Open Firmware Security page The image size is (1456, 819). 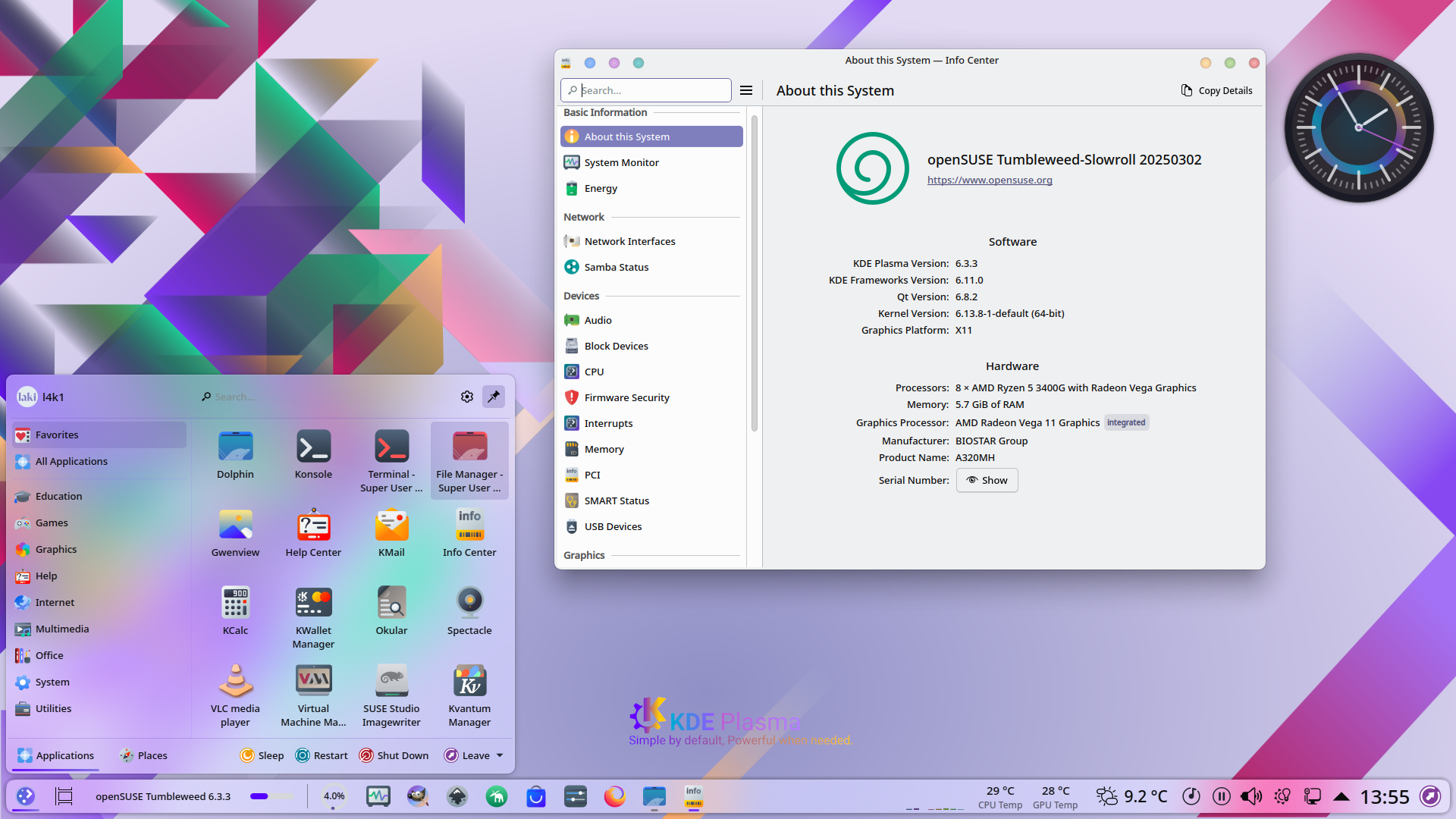pyautogui.click(x=651, y=397)
